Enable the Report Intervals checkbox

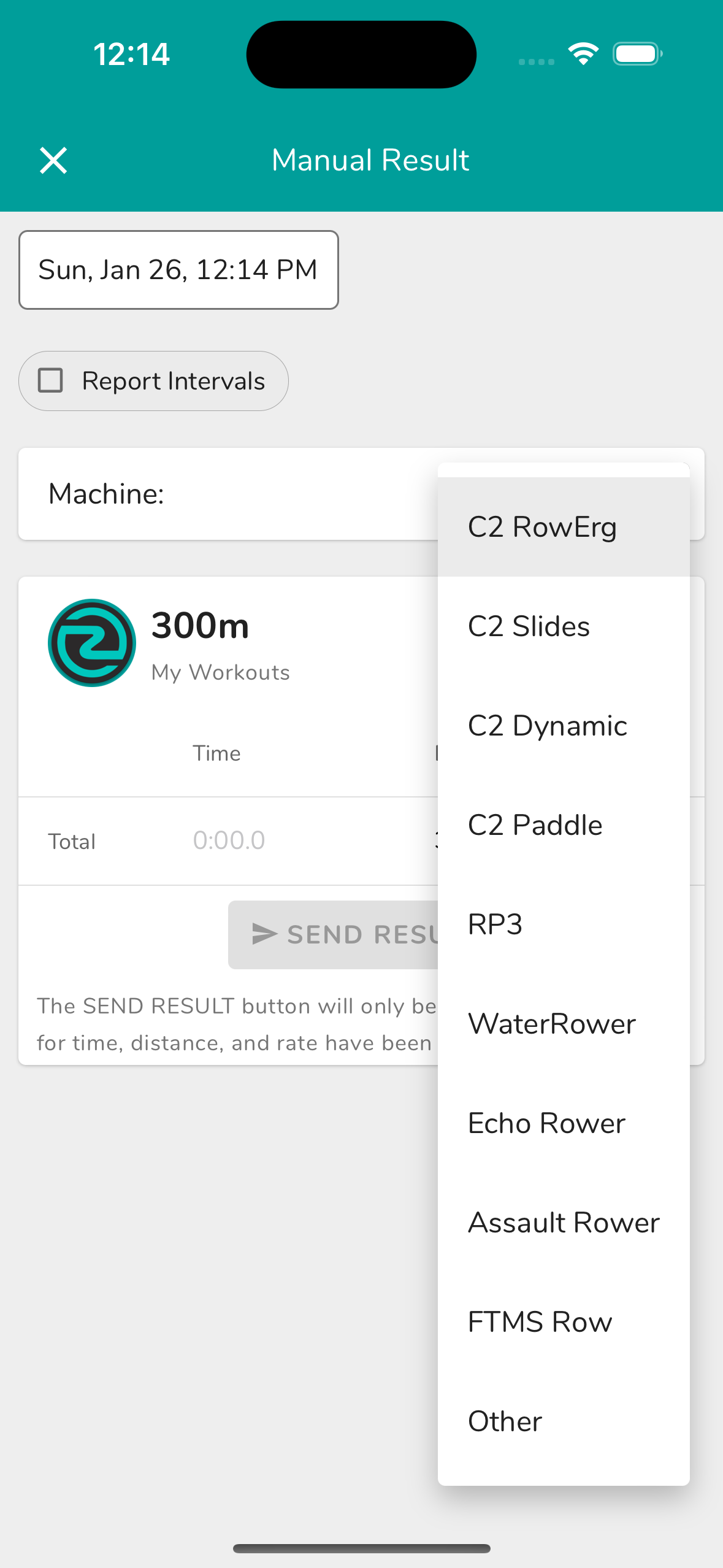point(51,380)
